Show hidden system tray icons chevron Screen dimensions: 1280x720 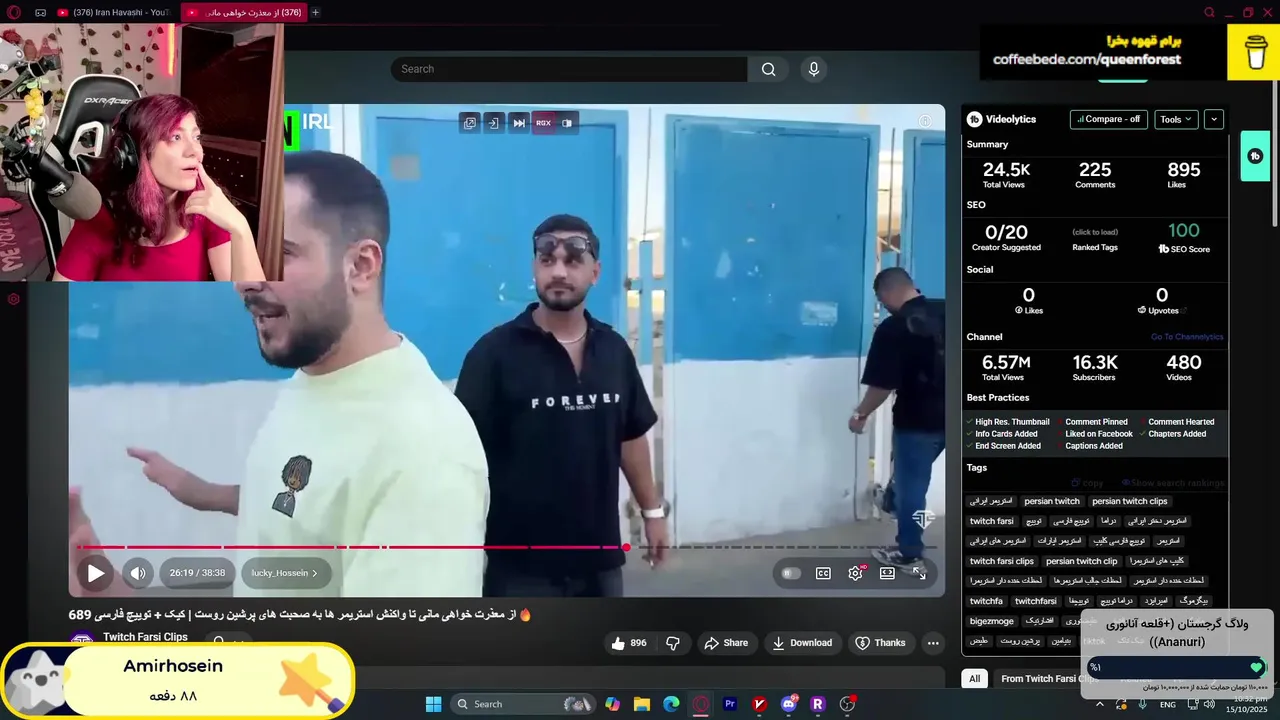(x=1098, y=704)
